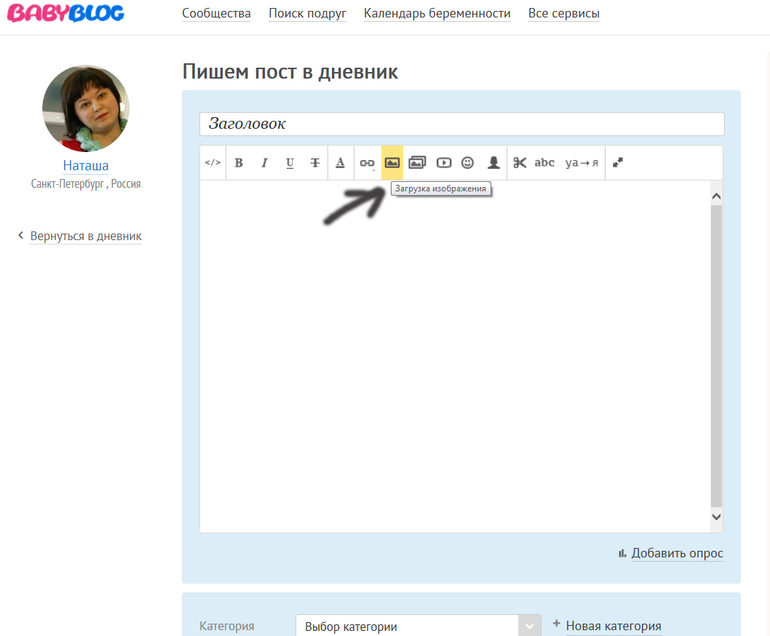Open the text color picker
This screenshot has height=636, width=770.
[x=340, y=163]
